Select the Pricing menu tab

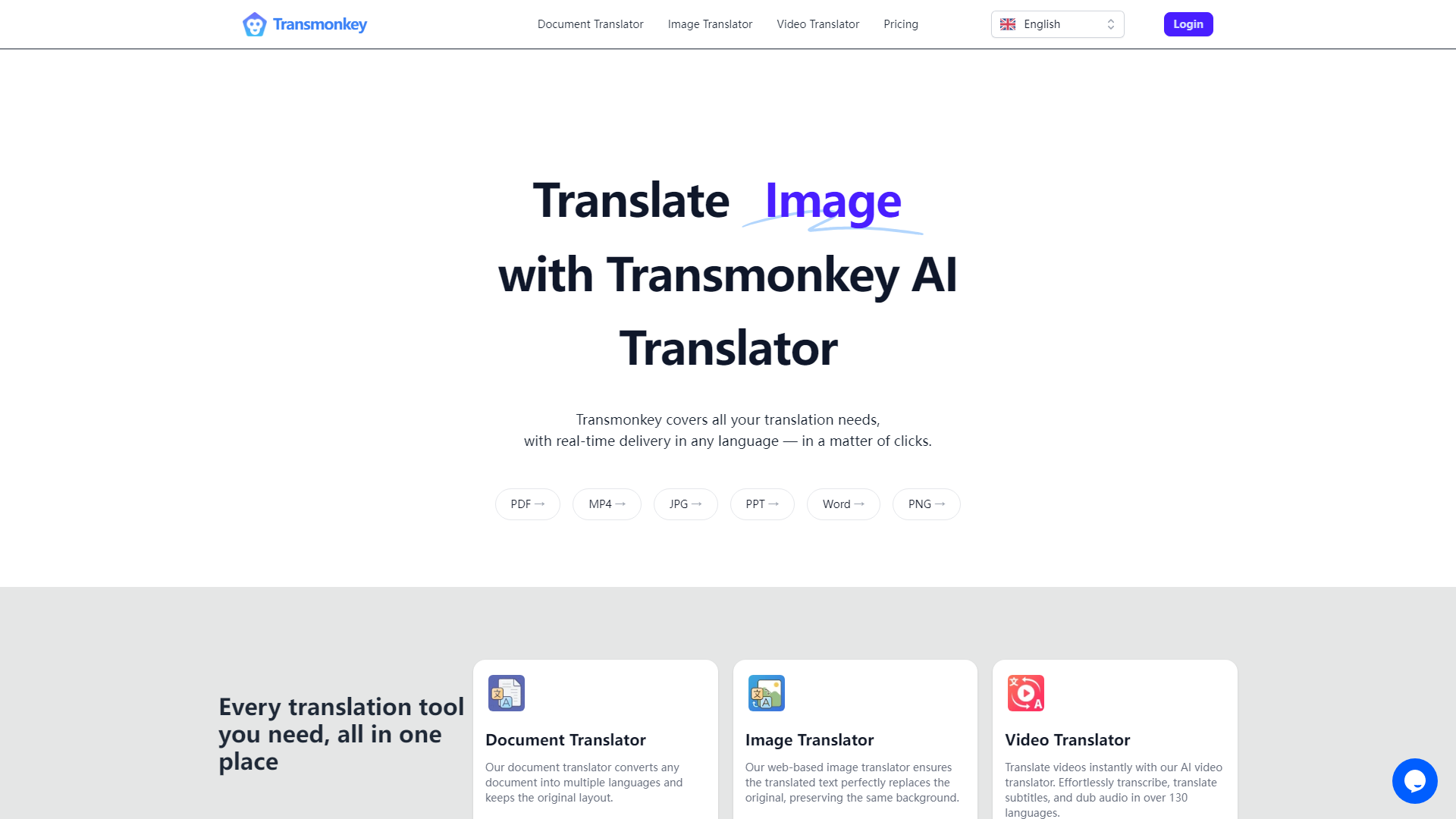[900, 24]
